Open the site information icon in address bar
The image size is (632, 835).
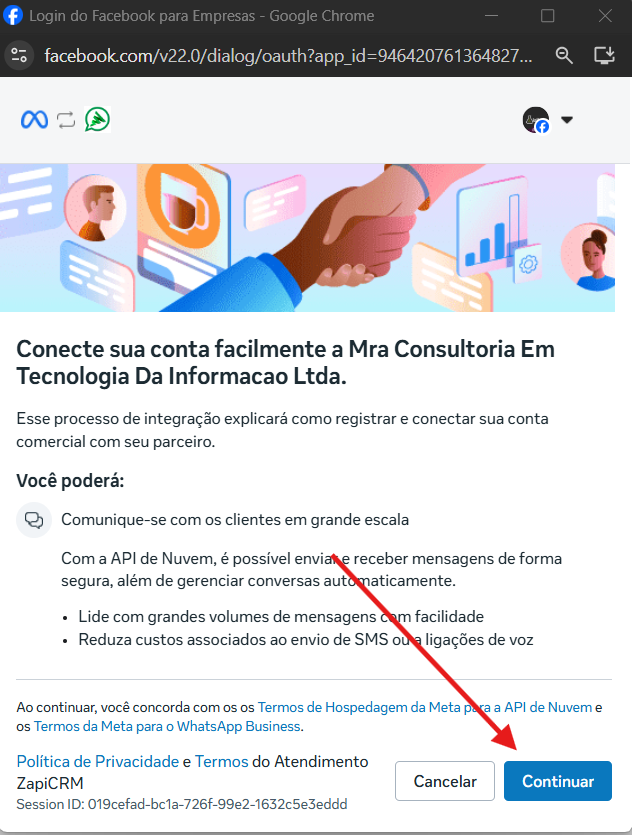point(19,55)
